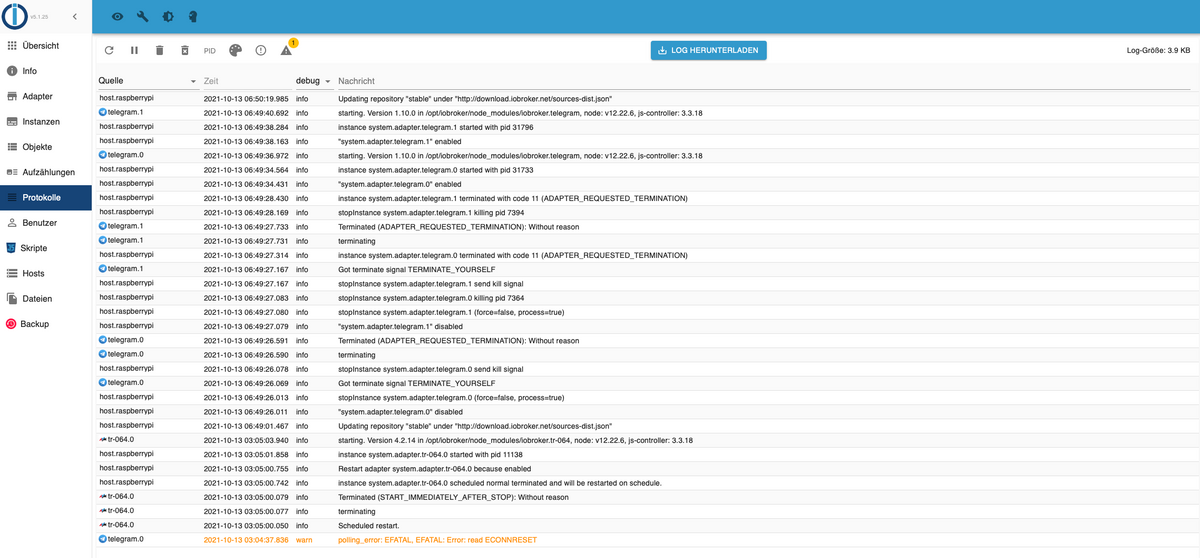Open the wrench system settings icon
The image size is (1200, 558).
(x=142, y=17)
